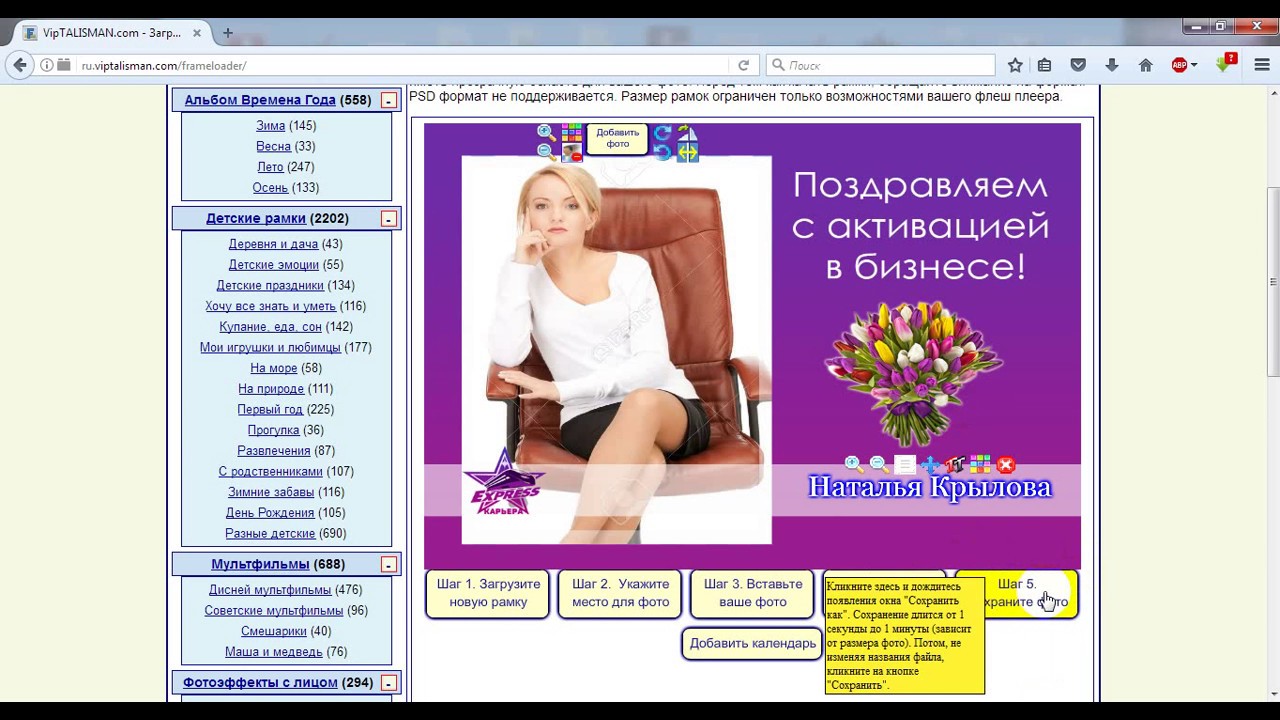Show the bookmarks list icon
The width and height of the screenshot is (1280, 720).
click(x=1045, y=65)
